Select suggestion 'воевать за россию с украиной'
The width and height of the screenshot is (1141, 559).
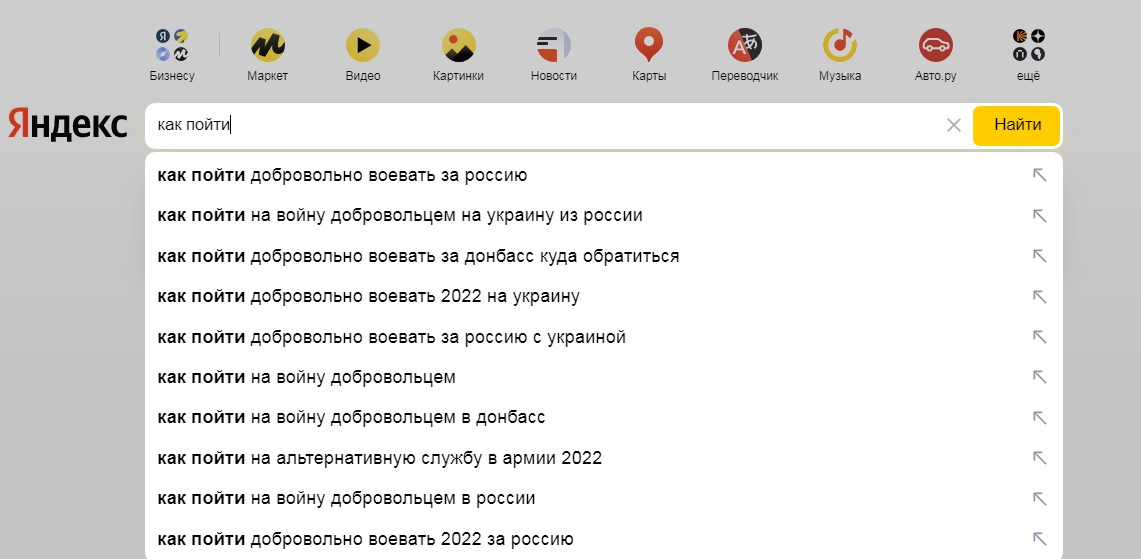point(603,337)
